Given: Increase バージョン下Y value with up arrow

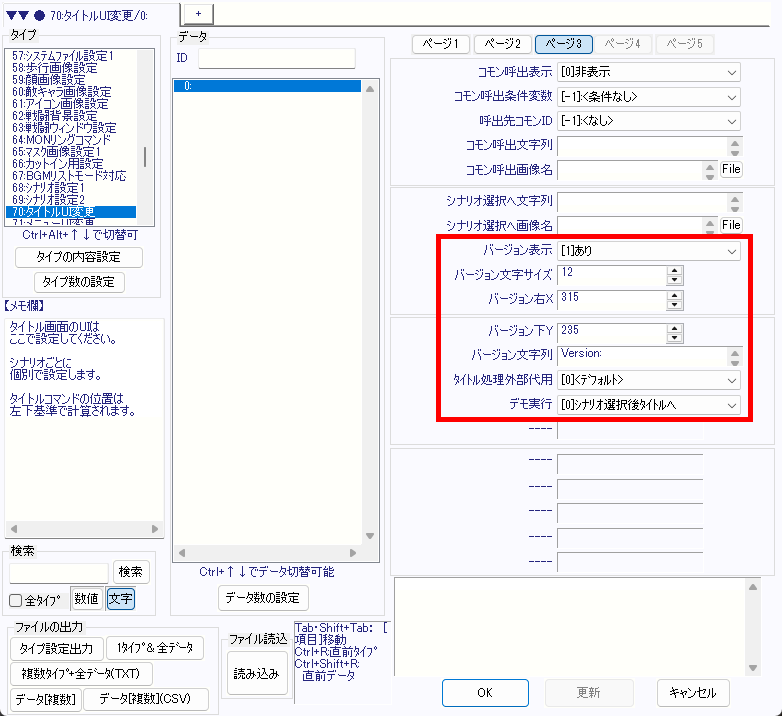Looking at the screenshot, I should coord(675,326).
